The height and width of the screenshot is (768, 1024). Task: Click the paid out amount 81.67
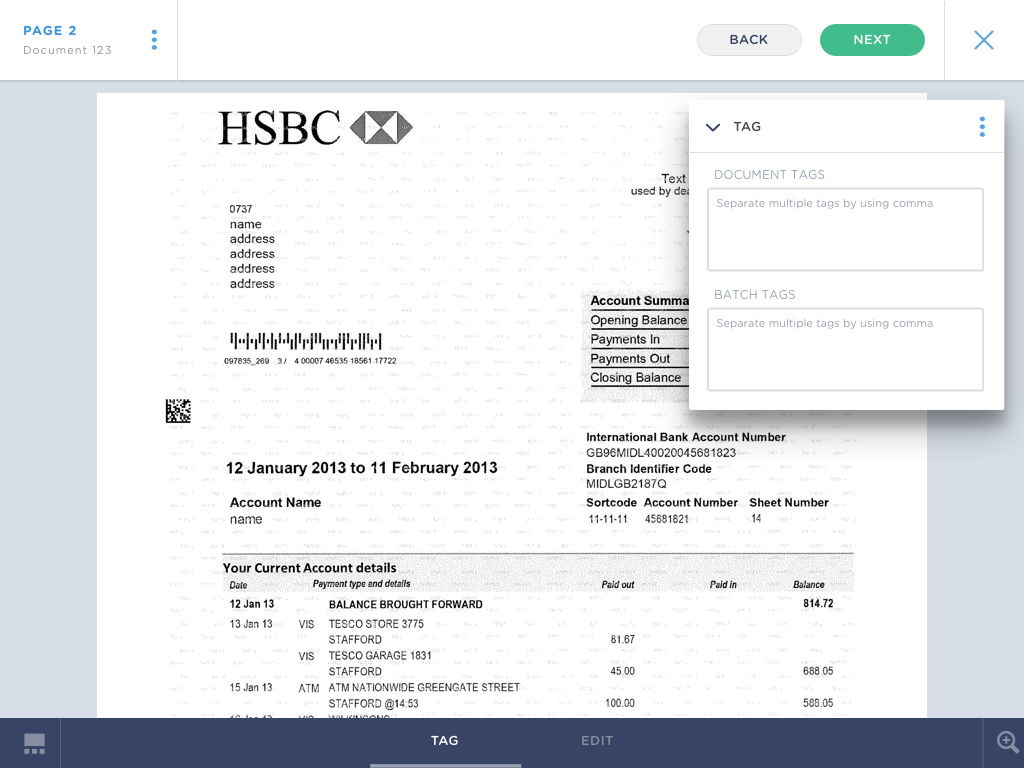coord(622,639)
